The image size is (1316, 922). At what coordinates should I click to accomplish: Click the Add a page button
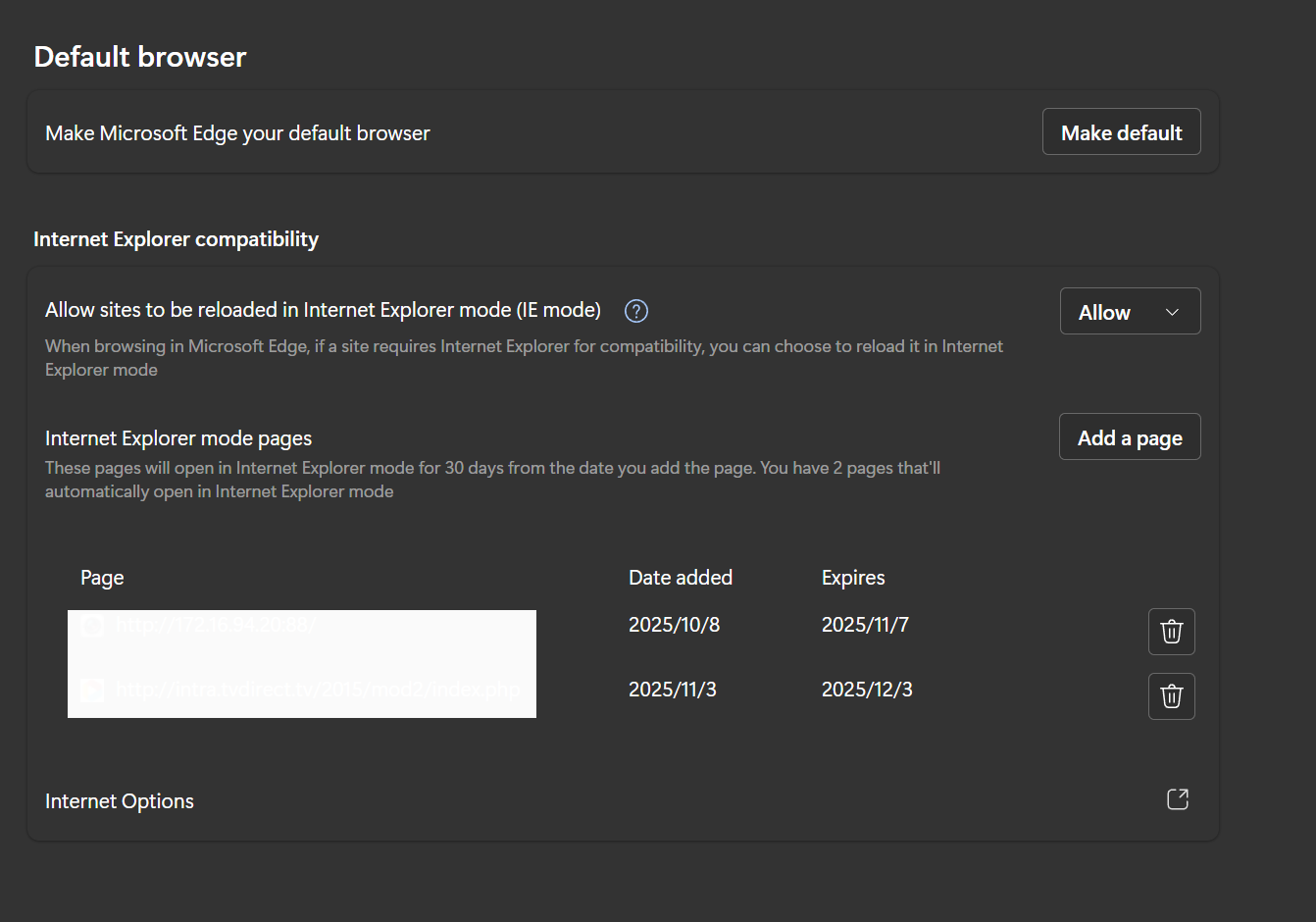coord(1129,437)
